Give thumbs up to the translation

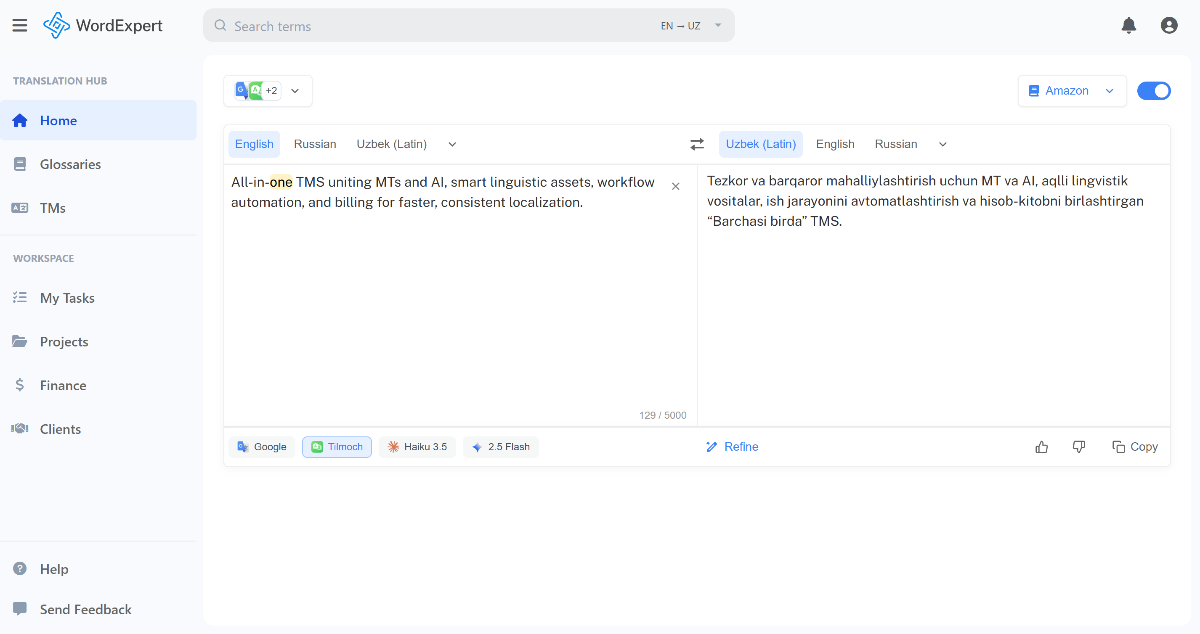1041,446
